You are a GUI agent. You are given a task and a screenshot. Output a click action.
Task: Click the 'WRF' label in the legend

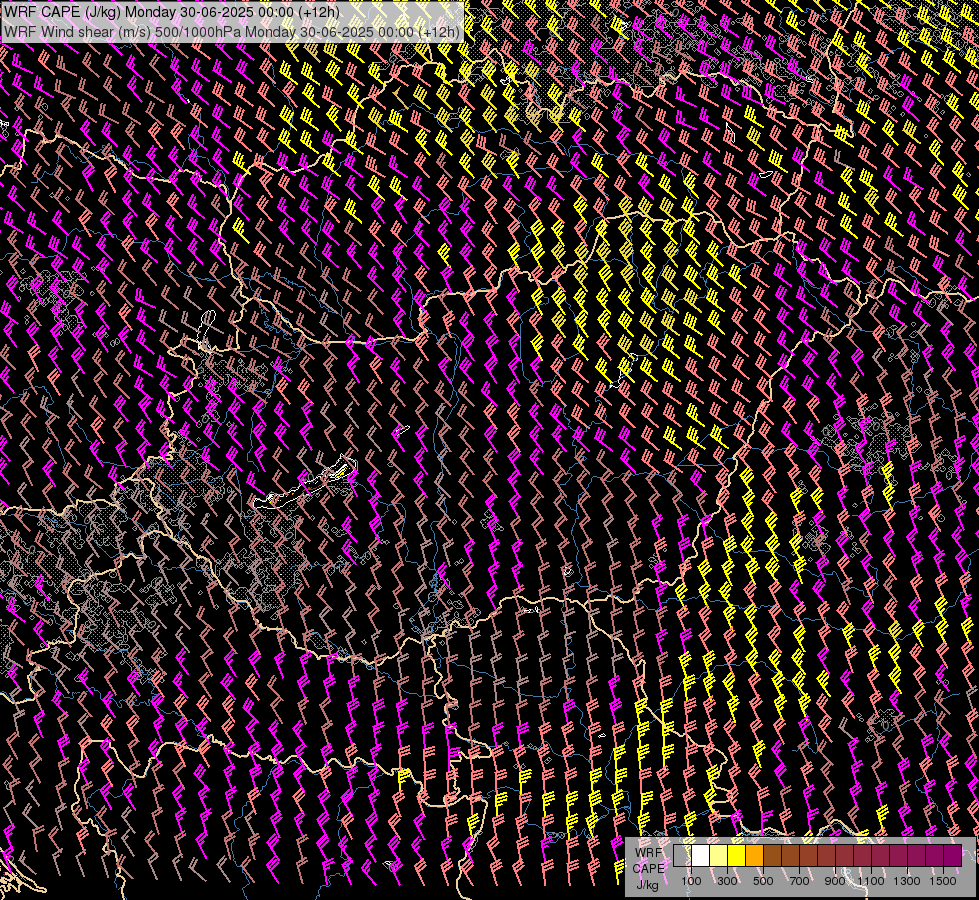coord(648,853)
